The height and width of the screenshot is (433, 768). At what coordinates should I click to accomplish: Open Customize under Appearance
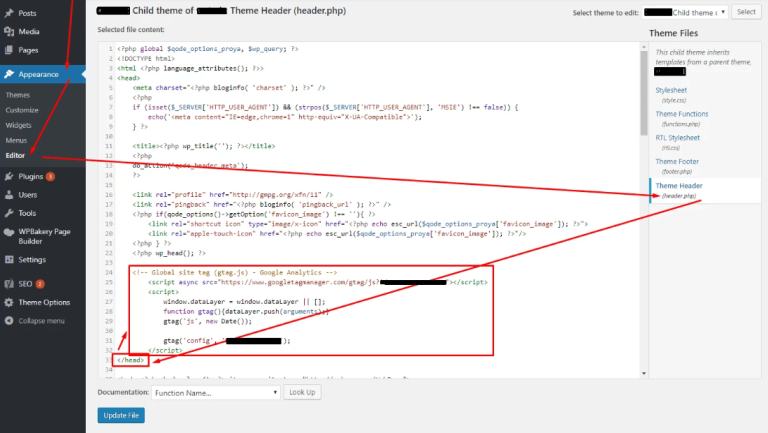(22, 110)
